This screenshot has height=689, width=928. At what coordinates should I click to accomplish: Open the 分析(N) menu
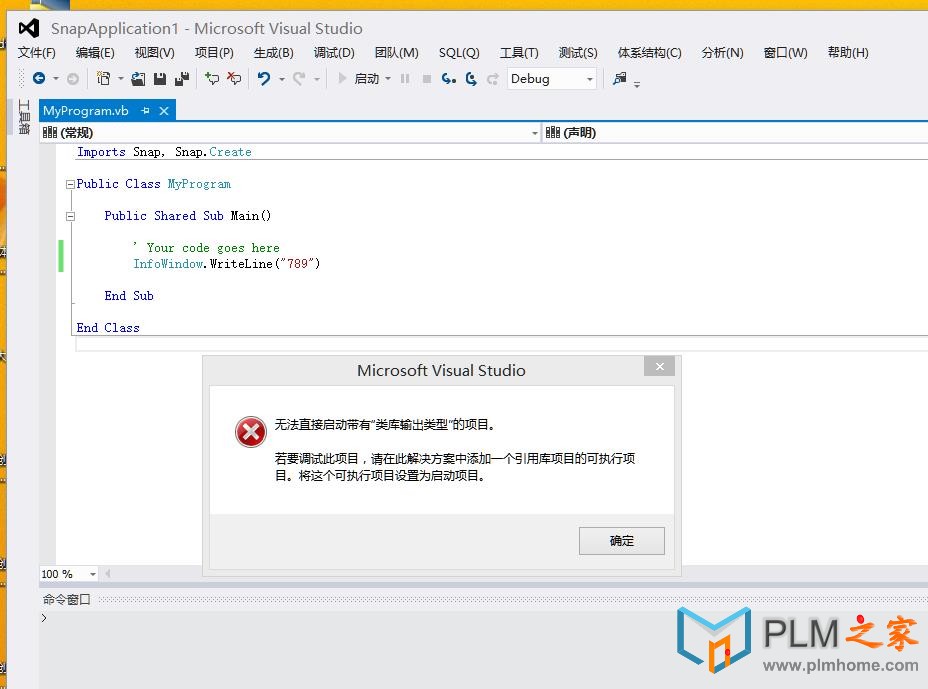pos(722,53)
